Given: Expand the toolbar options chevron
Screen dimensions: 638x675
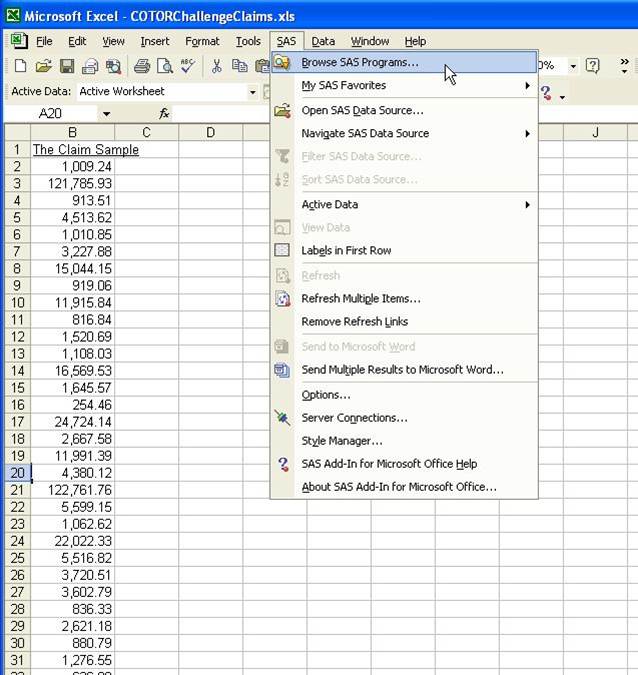Looking at the screenshot, I should pyautogui.click(x=624, y=66).
